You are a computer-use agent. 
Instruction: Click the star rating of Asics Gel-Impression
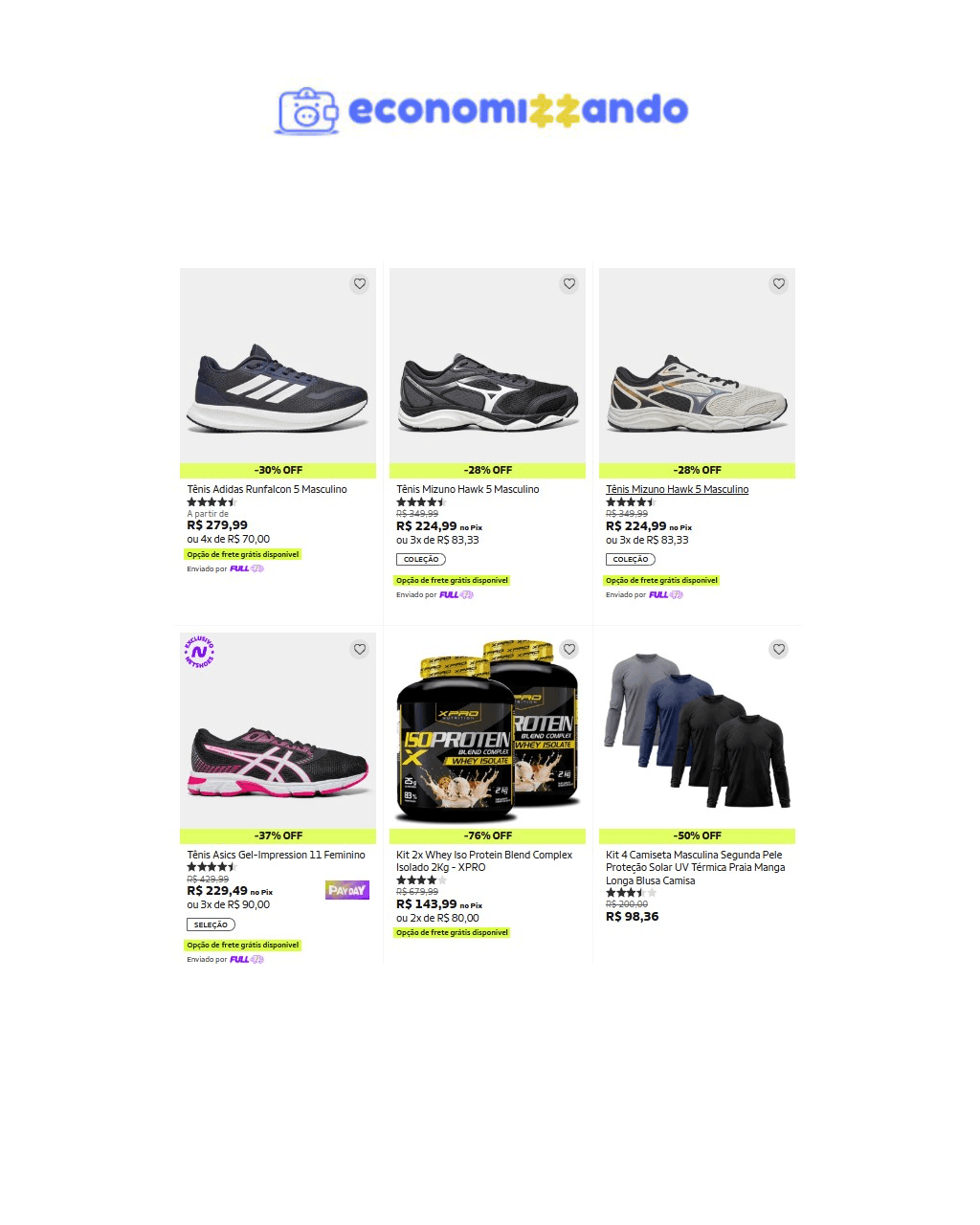point(212,867)
